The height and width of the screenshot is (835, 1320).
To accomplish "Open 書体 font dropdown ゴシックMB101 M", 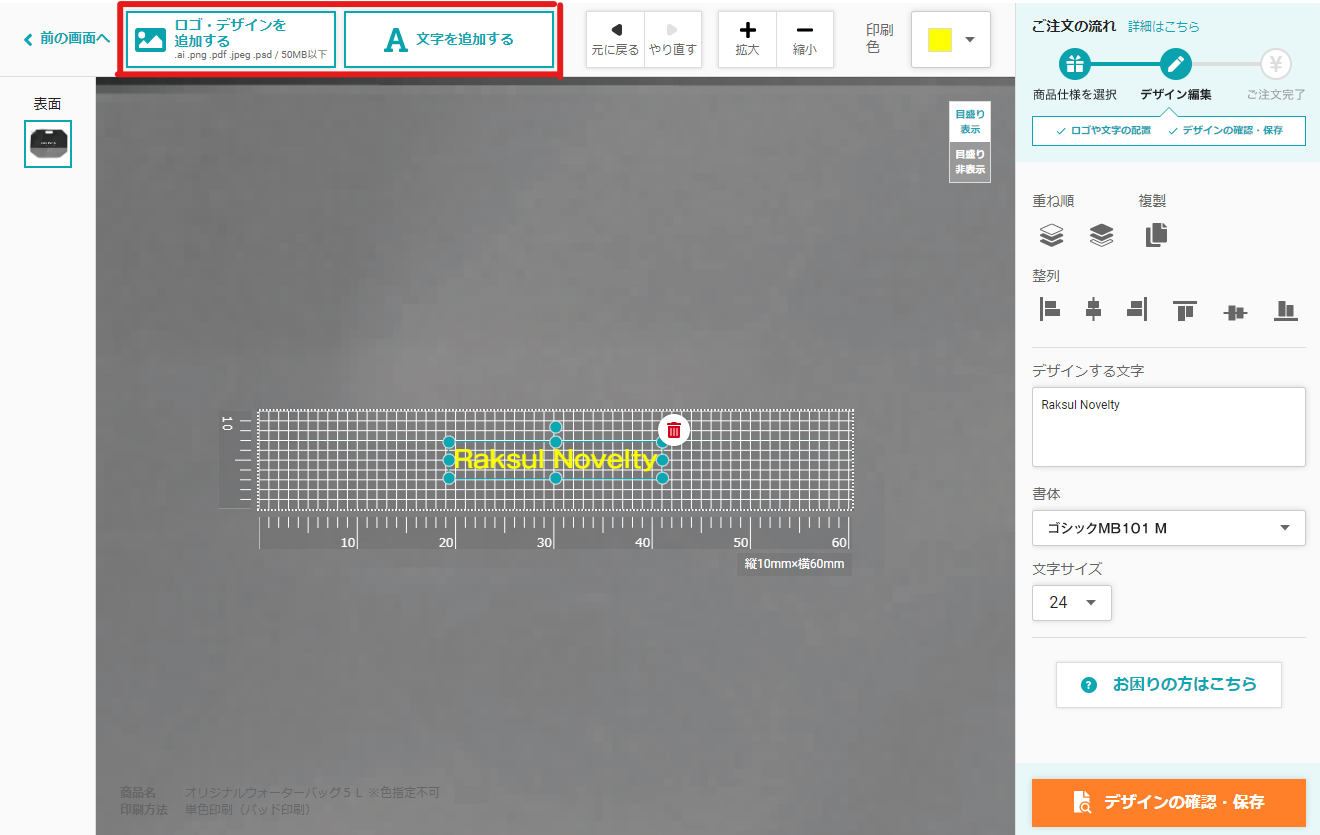I will [x=1169, y=528].
